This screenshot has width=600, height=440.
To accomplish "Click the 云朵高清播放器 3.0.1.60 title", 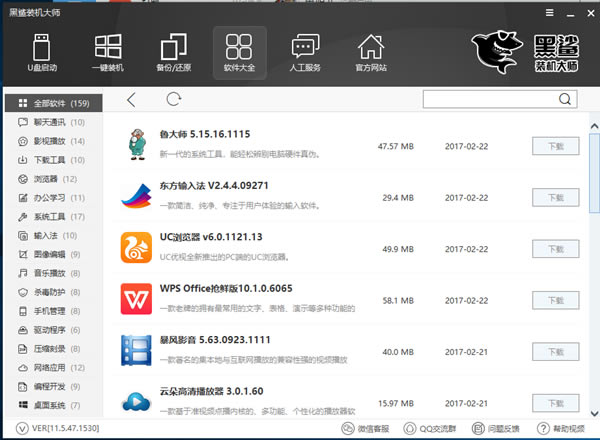I will 211,391.
